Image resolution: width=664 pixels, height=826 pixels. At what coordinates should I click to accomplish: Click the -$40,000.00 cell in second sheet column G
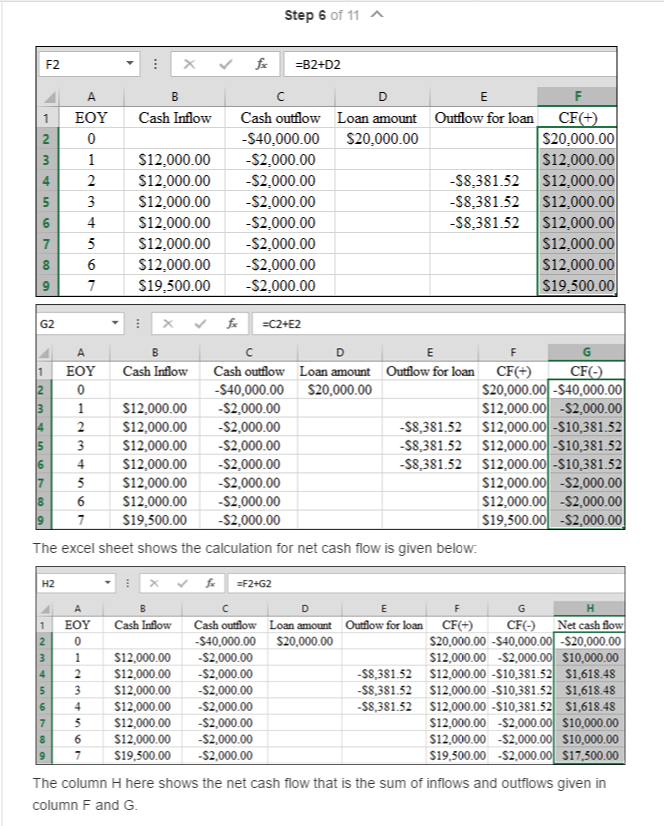click(x=586, y=390)
